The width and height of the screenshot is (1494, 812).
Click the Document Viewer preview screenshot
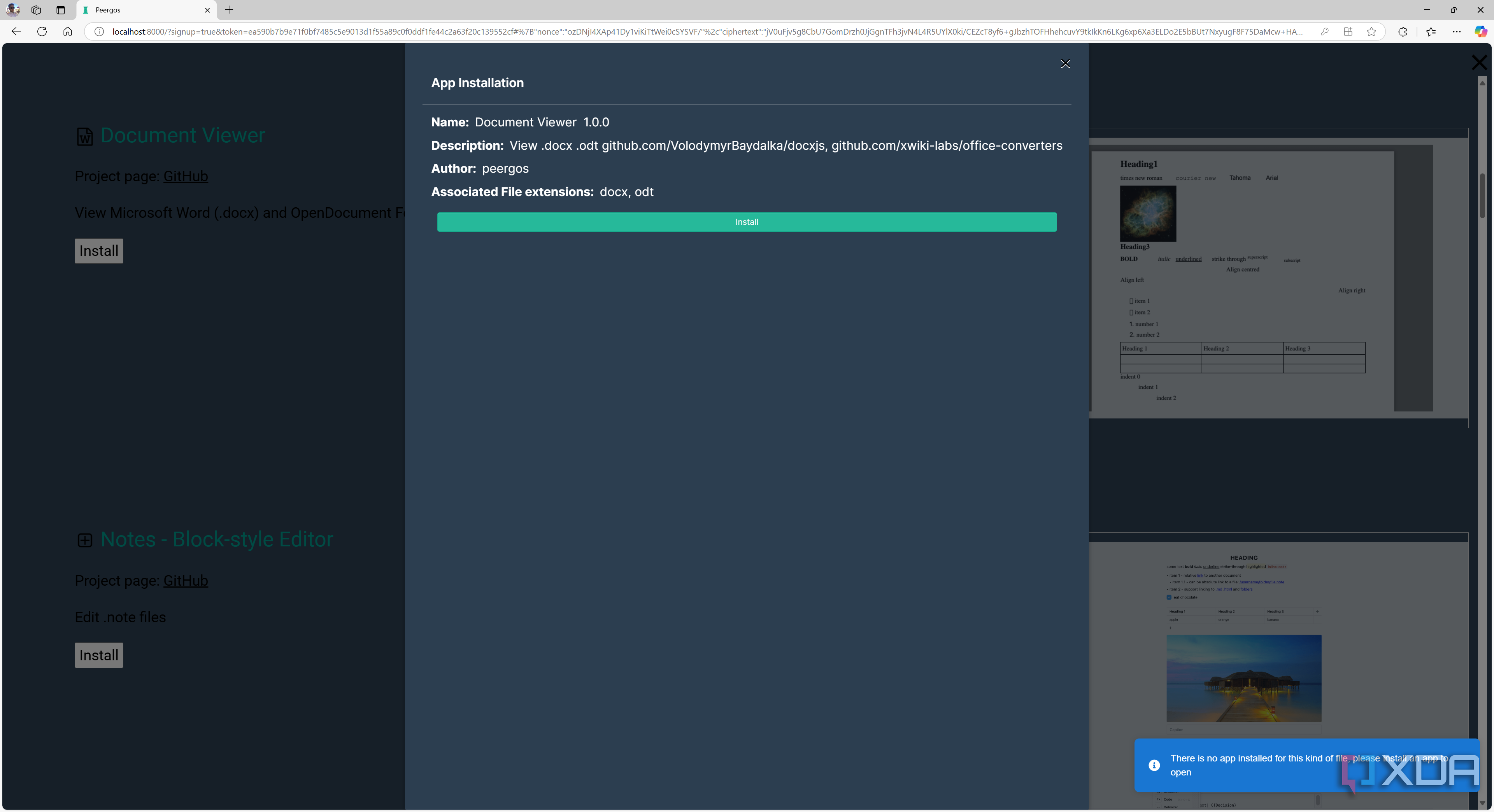coord(1278,278)
